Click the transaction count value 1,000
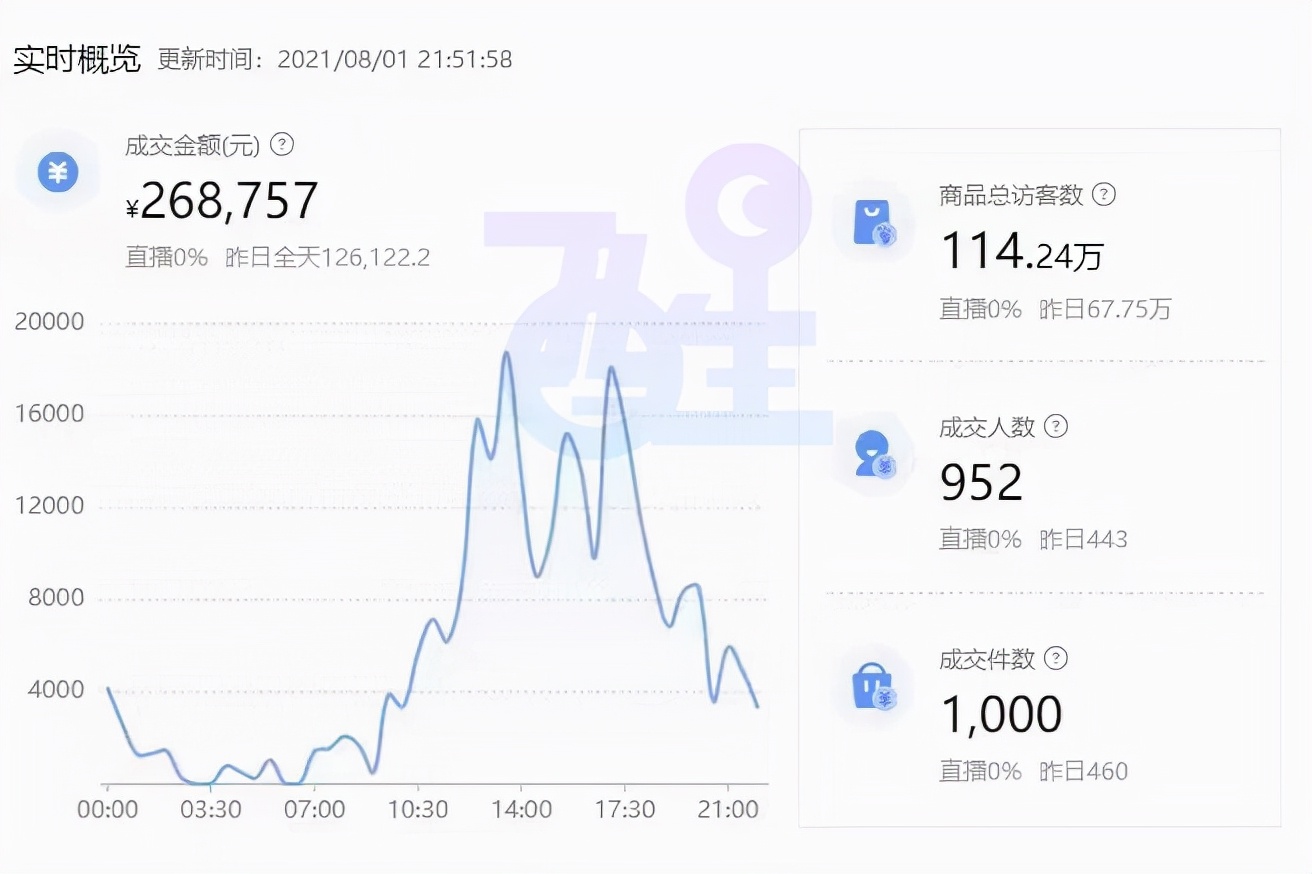Screen dimensions: 1312x874 [1001, 712]
